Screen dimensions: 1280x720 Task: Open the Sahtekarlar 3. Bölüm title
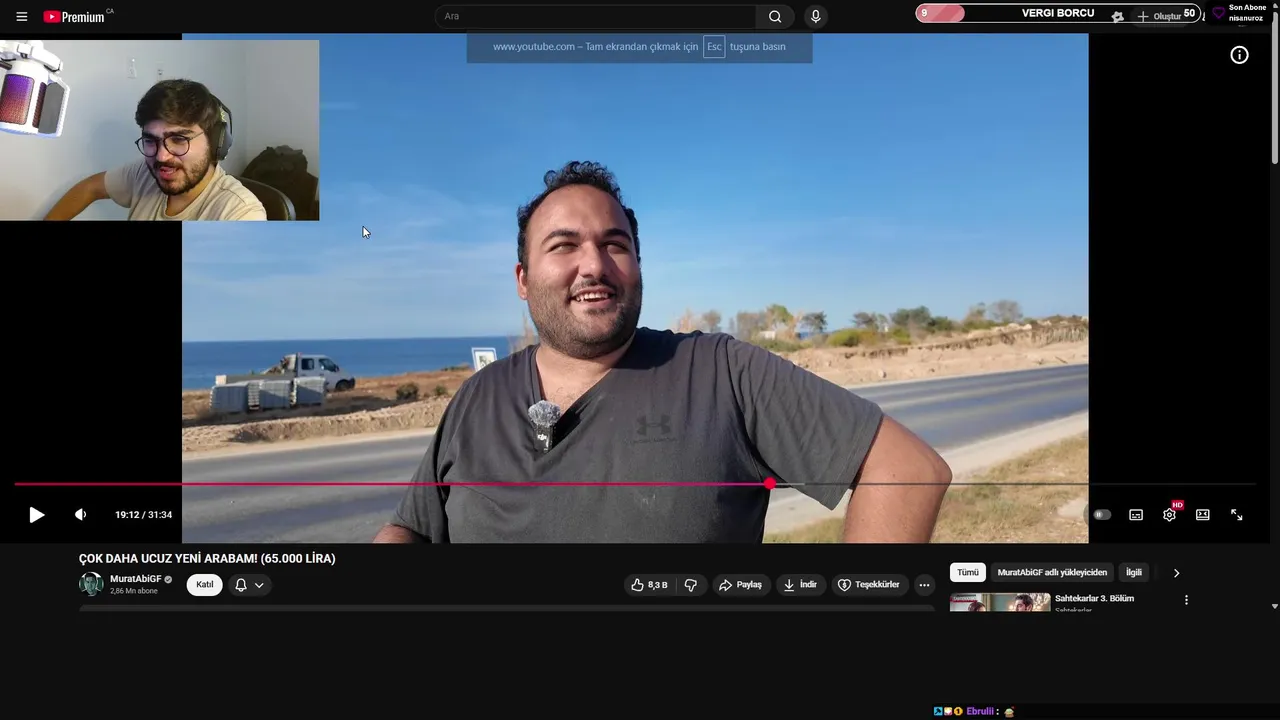click(1094, 599)
